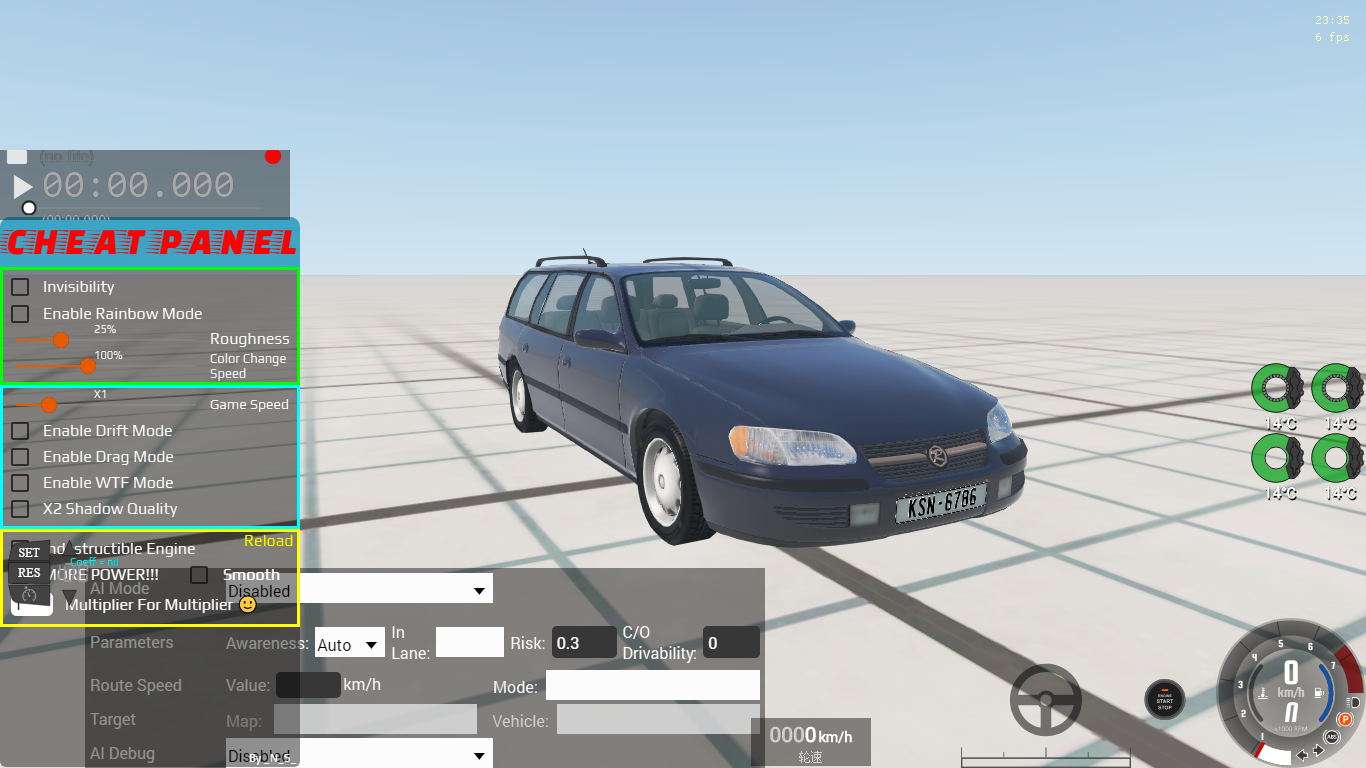Open the AI Mode dropdown
Viewport: 1366px width, 768px height.
359,589
